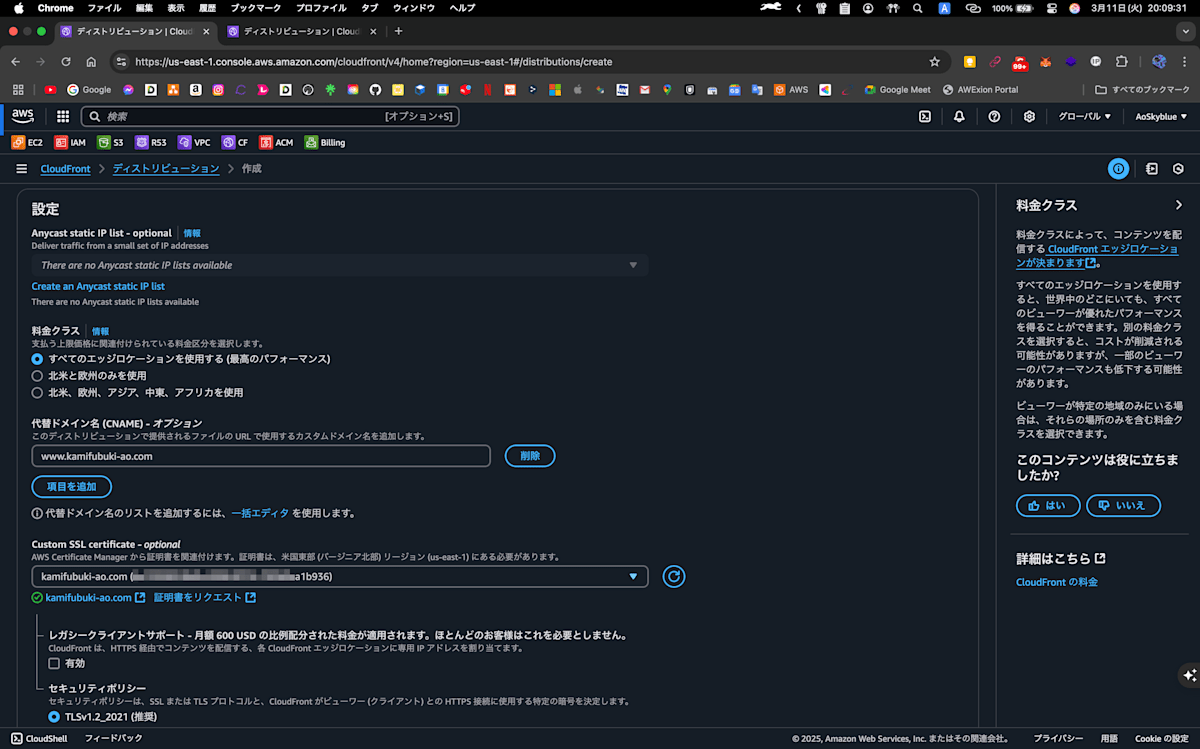Go to the AWS console home via the aws logo
This screenshot has width=1200, height=749.
point(23,116)
